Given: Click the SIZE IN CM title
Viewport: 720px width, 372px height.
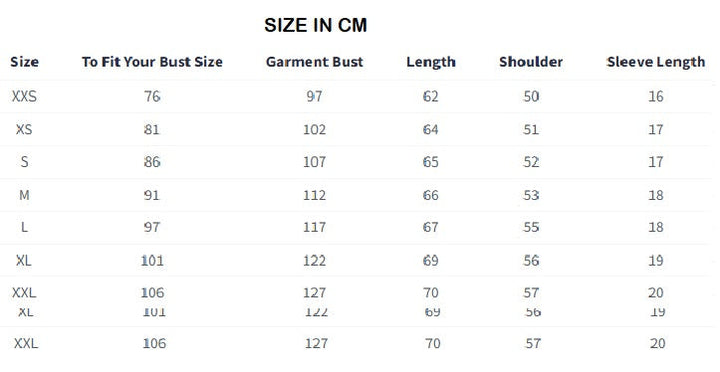Looking at the screenshot, I should (315, 25).
